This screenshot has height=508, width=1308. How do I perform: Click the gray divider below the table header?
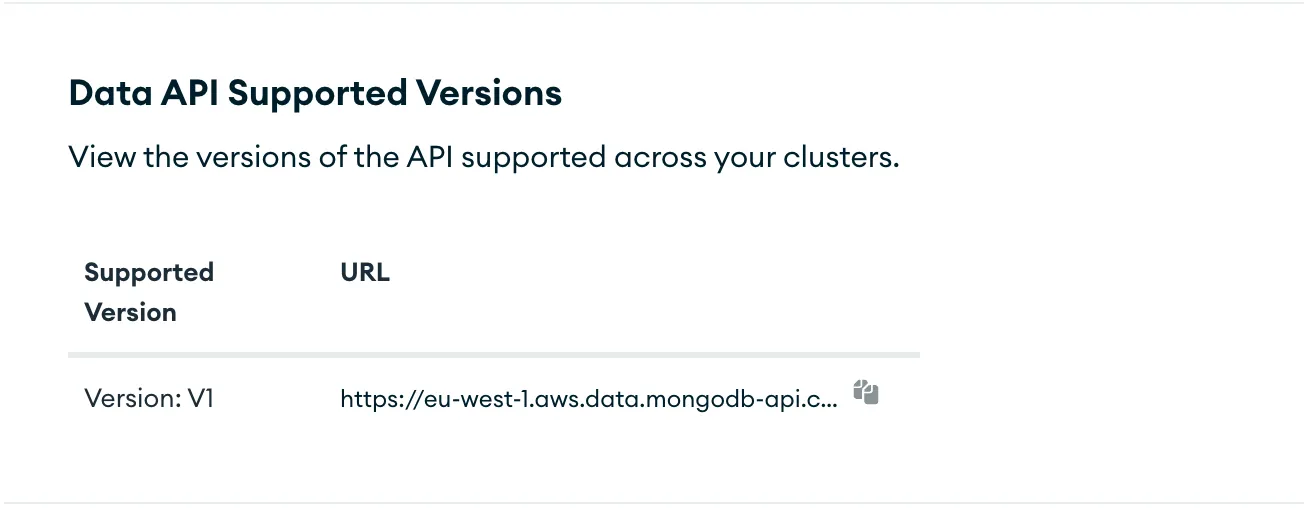point(493,354)
